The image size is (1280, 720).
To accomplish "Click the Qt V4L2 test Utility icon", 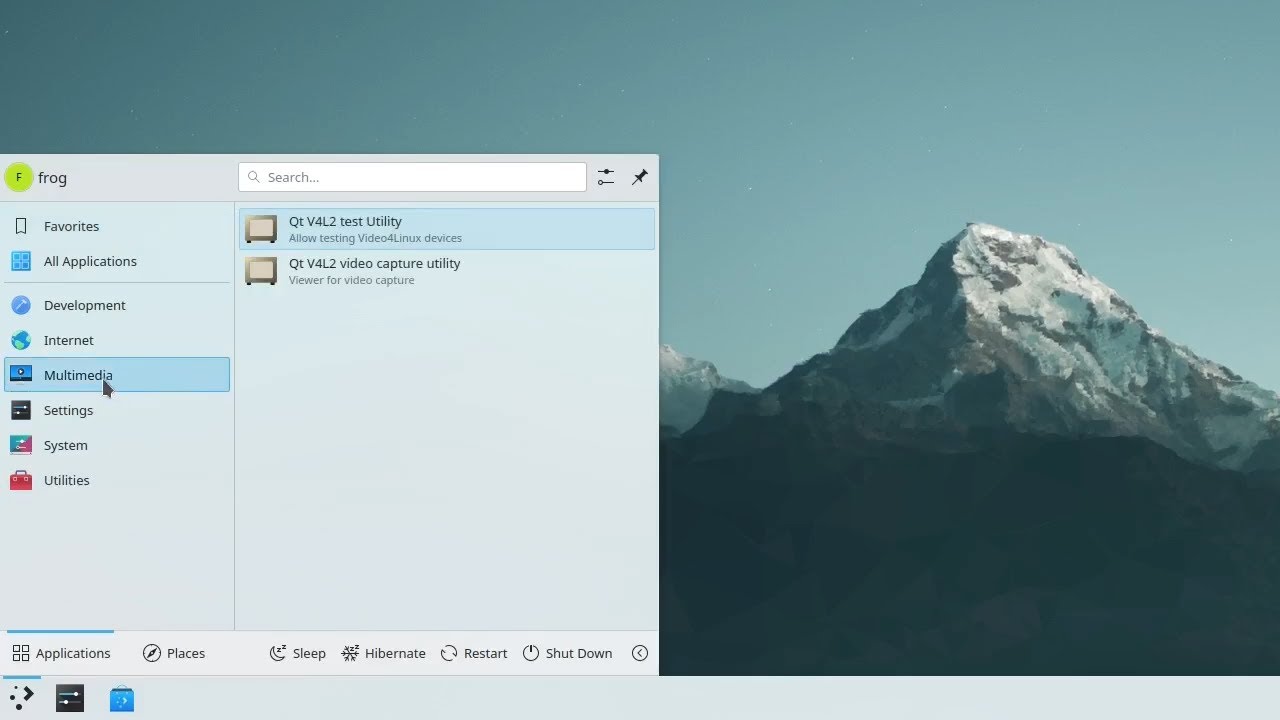I will [261, 229].
